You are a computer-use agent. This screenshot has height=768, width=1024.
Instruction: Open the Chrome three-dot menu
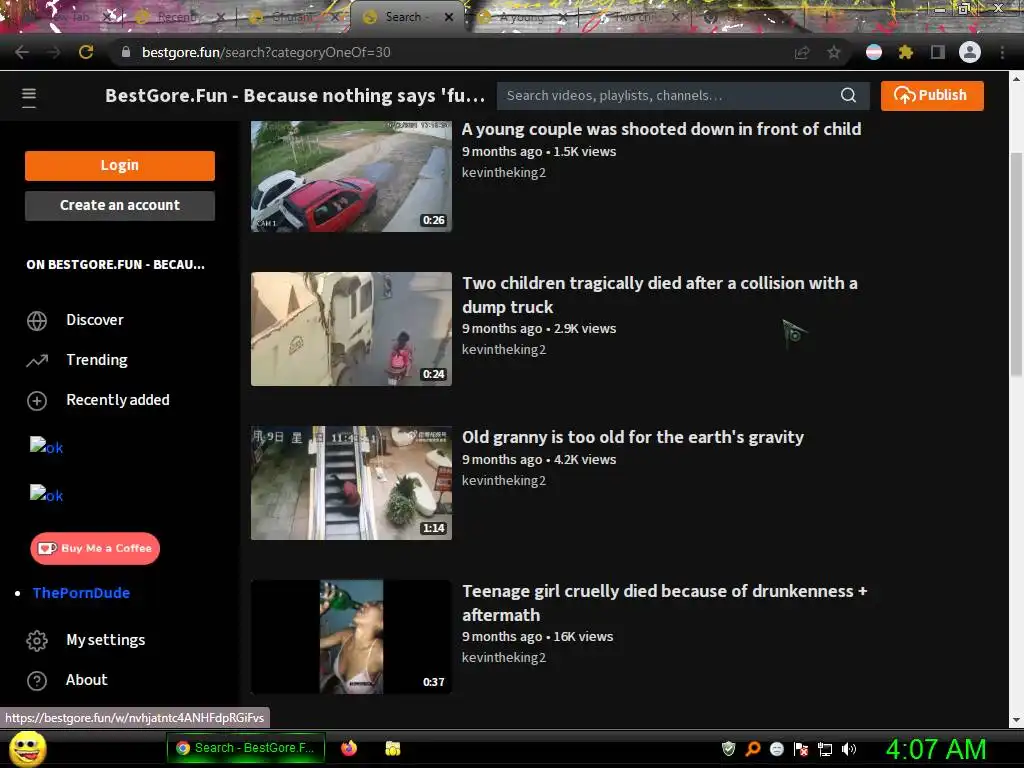[x=1002, y=52]
